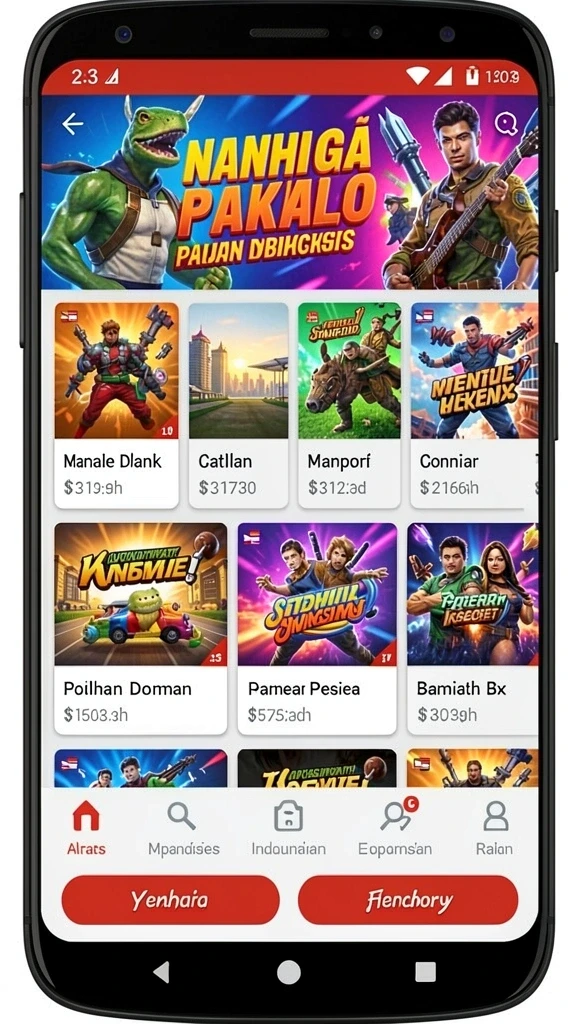576x1024 pixels.
Task: Open Eopamsan tab with notification badge
Action: [397, 815]
